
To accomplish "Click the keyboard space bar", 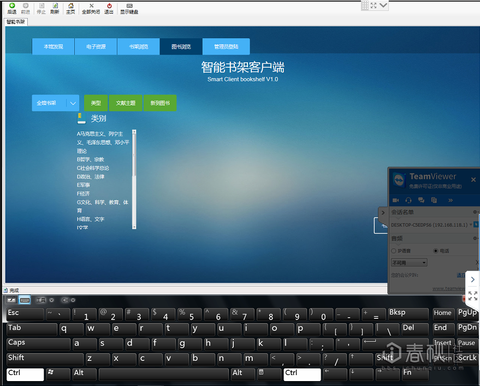I will (x=164, y=374).
